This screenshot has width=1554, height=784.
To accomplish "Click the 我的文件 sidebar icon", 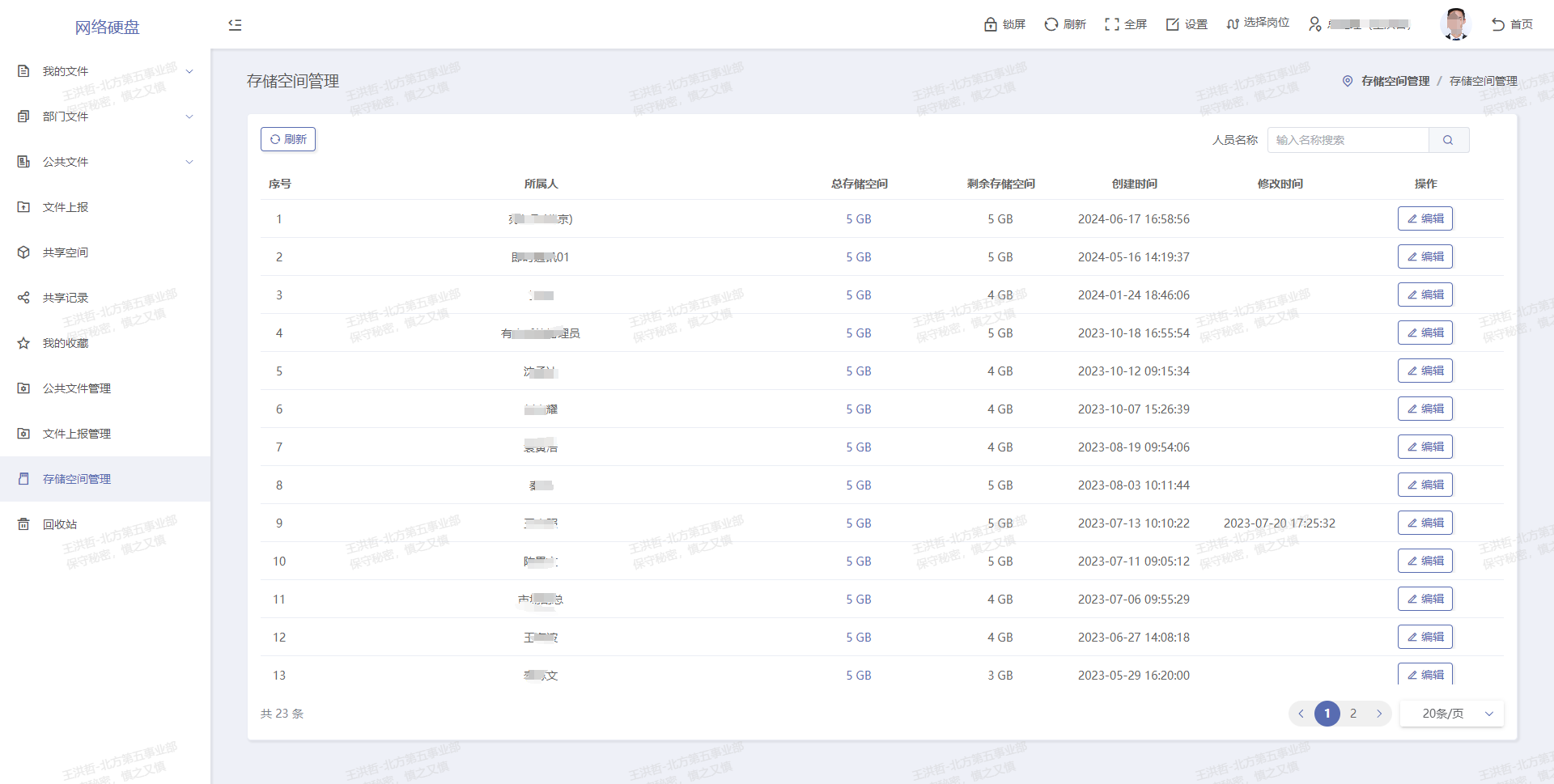I will (x=23, y=71).
